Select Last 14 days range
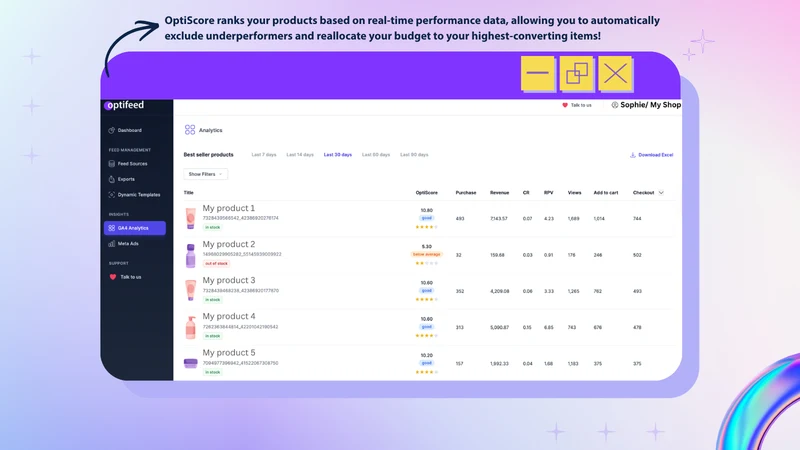 300,155
